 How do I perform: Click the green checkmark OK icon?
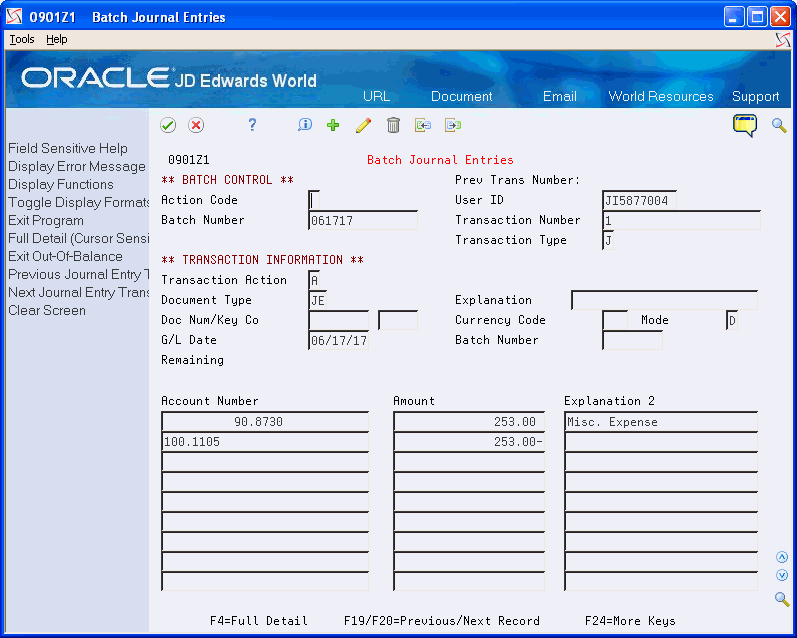tap(168, 125)
